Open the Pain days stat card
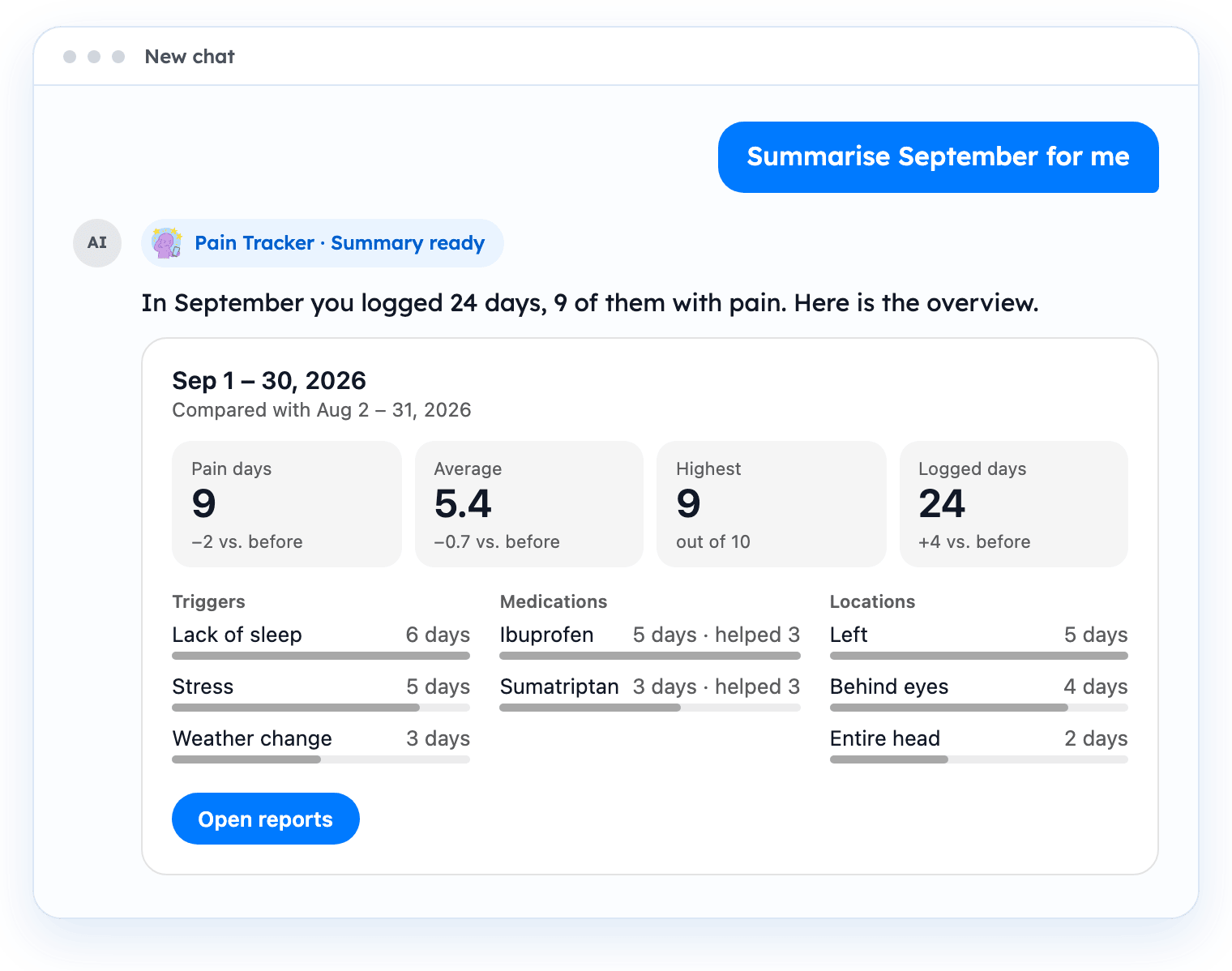This screenshot has height=971, width=1232. click(287, 504)
